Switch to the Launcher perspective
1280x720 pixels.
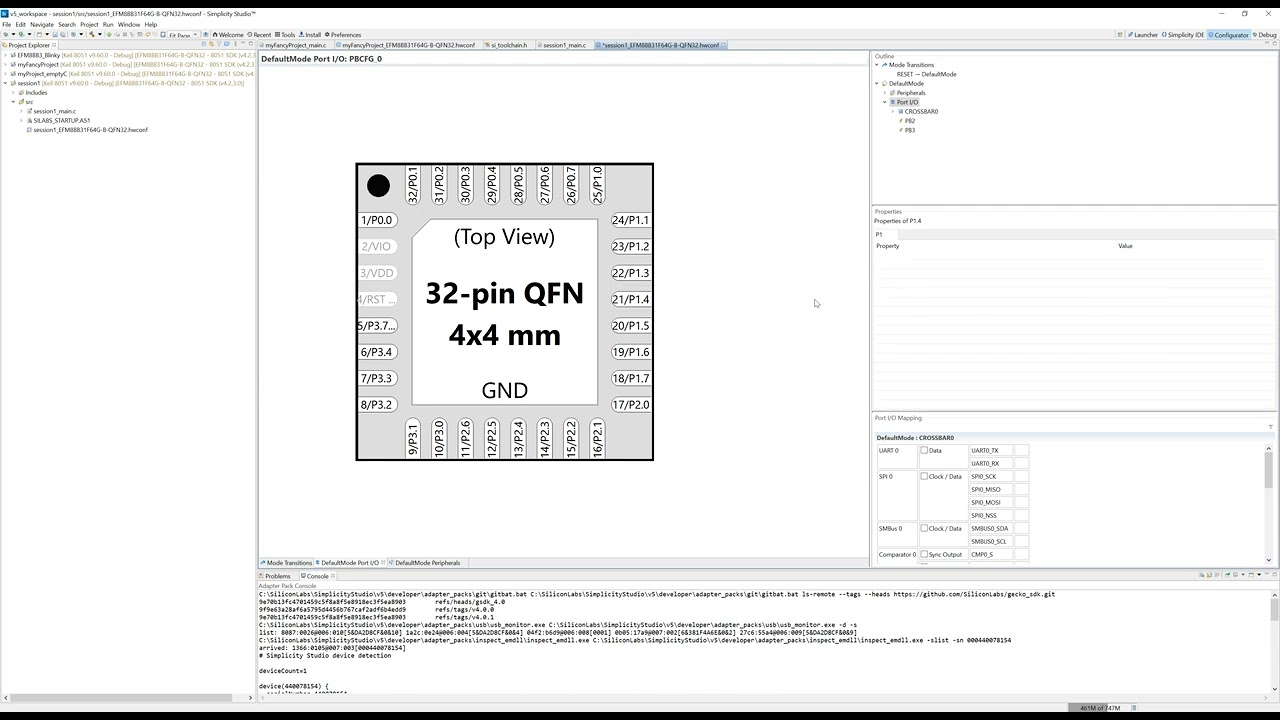pos(1142,35)
